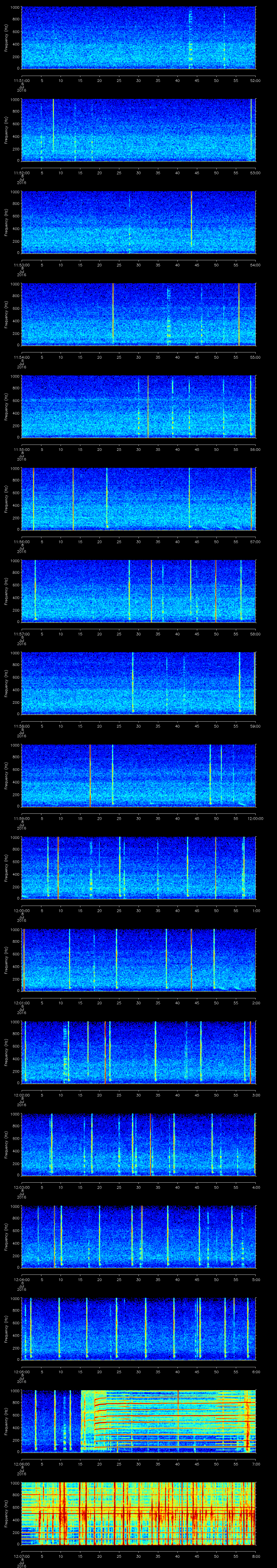Screen dimensions: 277x1568
Task: Click the 11:56:00 time axis label
Action: pos(21,542)
